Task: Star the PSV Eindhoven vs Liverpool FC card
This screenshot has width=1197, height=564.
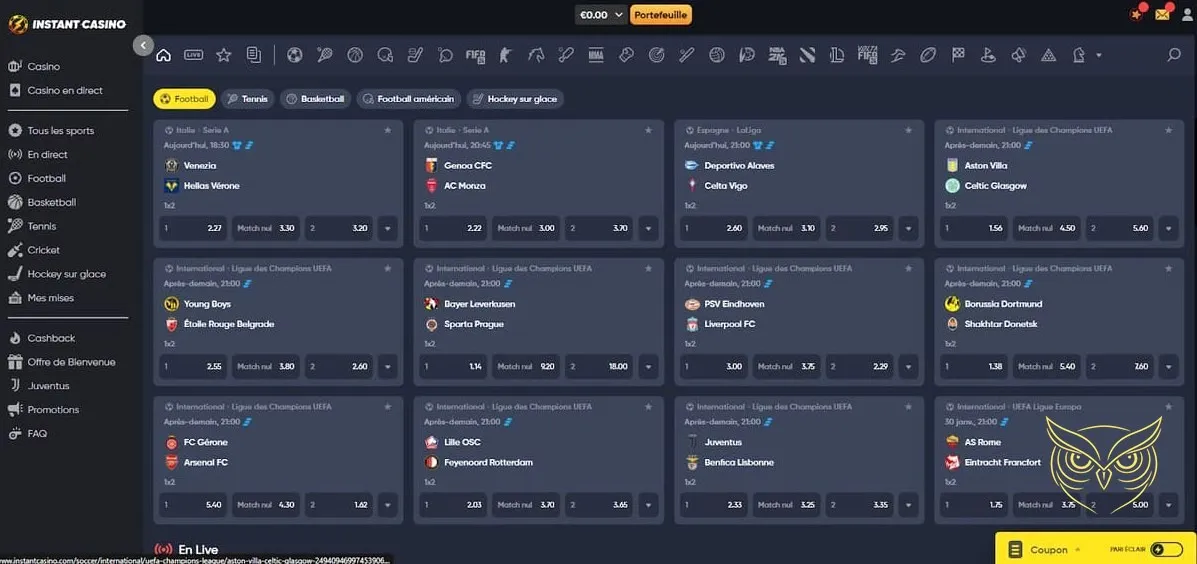Action: point(908,269)
